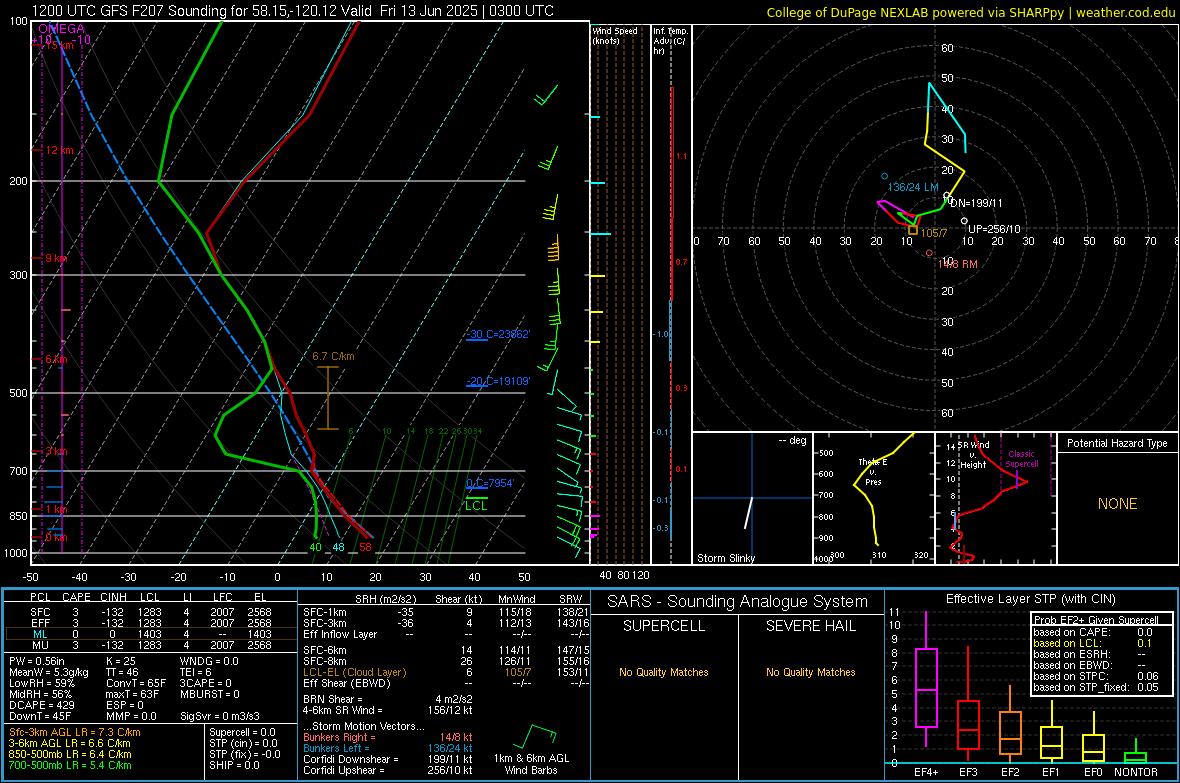Click the 'BRN Shear = 4 m2/s2' line
The width and height of the screenshot is (1180, 783).
tap(388, 699)
